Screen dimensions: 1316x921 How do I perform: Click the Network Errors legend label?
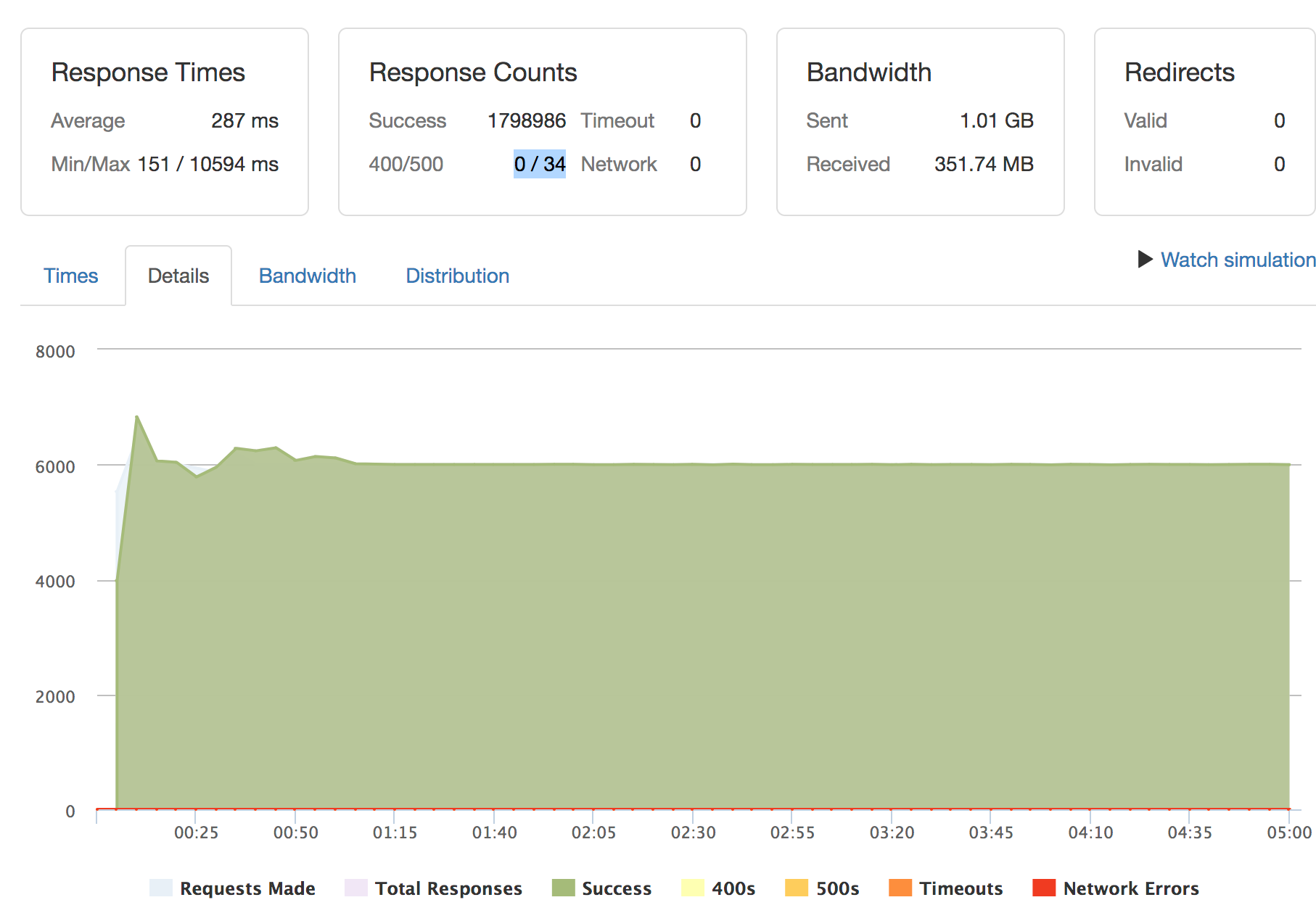(1130, 888)
